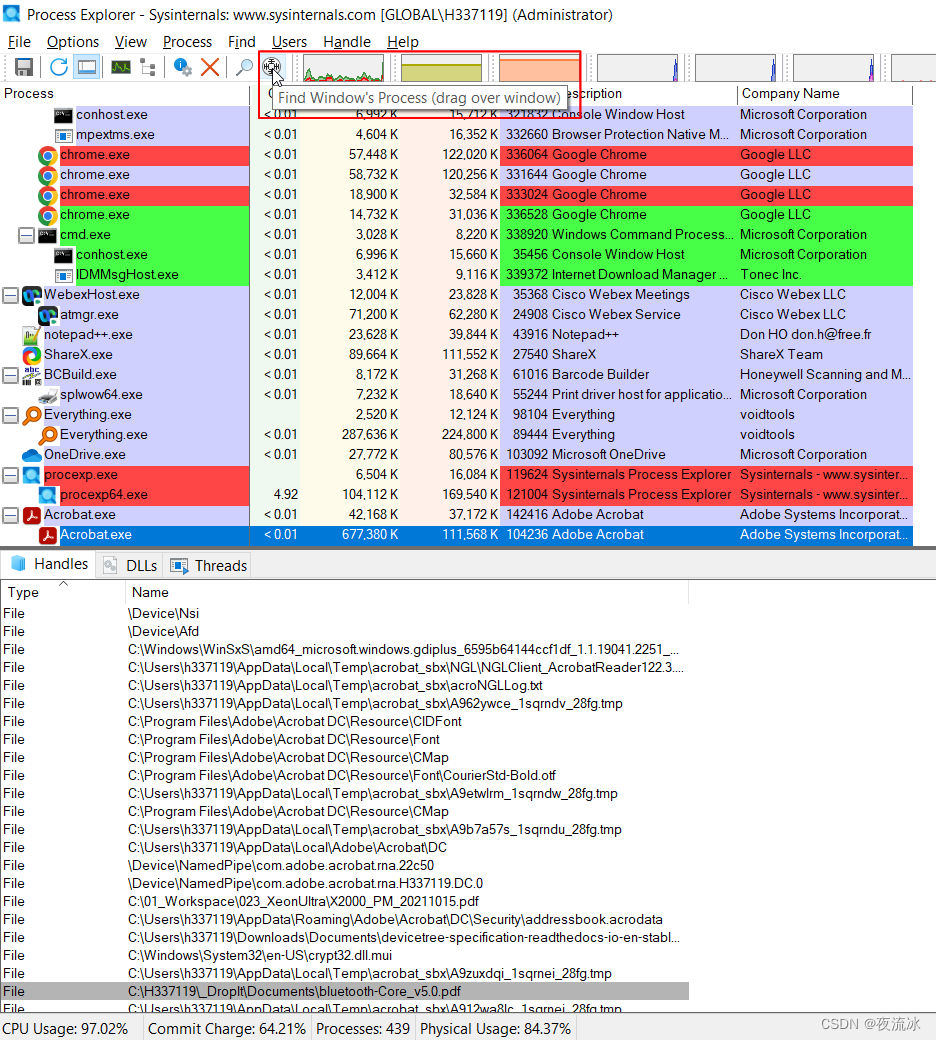Screen dimensions: 936x1040
Task: Click the selected Acrobat.exe row icon
Action: click(47, 535)
